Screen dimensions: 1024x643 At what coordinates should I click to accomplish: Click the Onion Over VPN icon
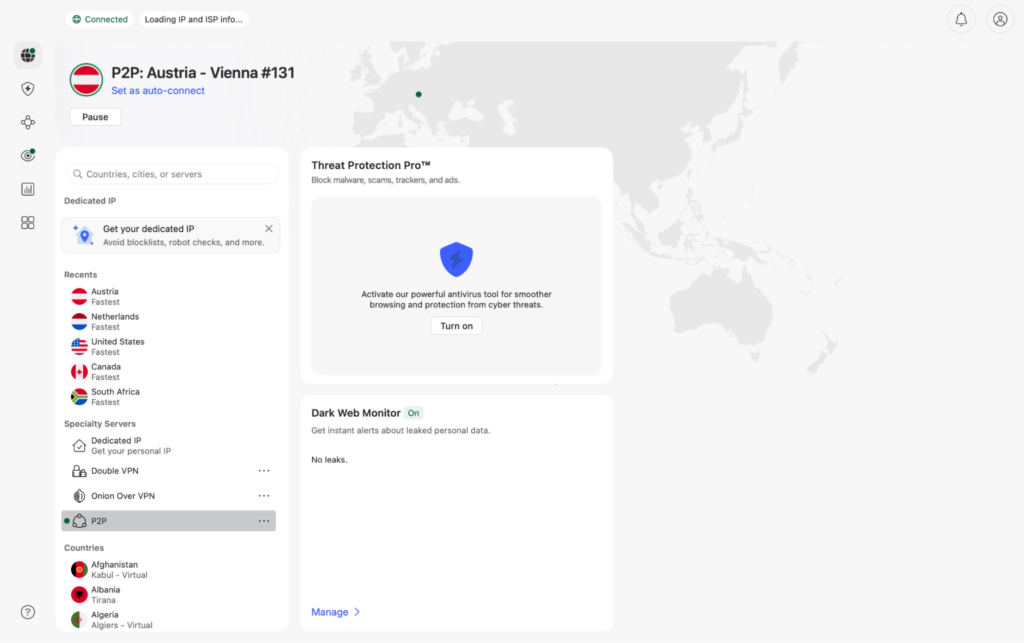[x=79, y=496]
